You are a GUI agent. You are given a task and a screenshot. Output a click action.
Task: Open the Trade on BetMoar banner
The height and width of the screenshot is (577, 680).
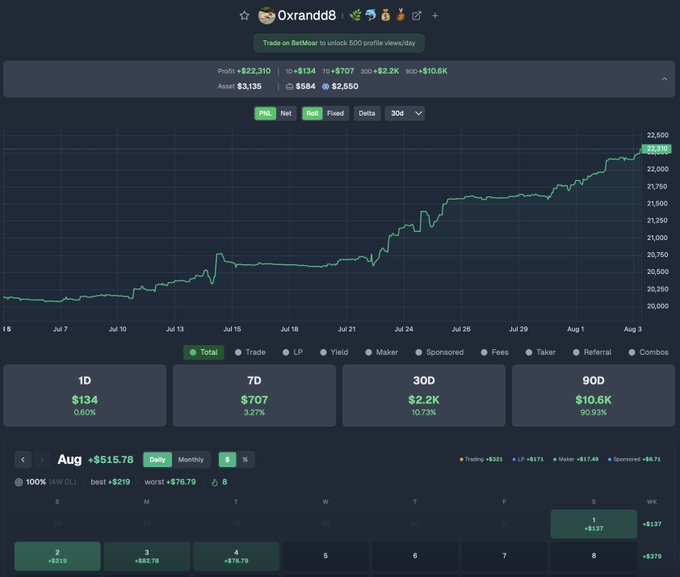pos(339,43)
